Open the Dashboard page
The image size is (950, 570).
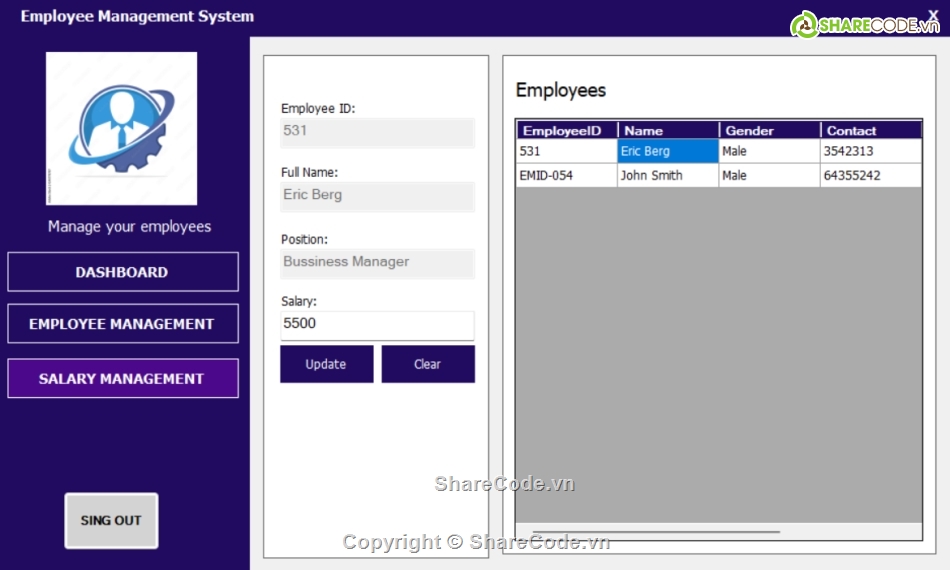(122, 272)
